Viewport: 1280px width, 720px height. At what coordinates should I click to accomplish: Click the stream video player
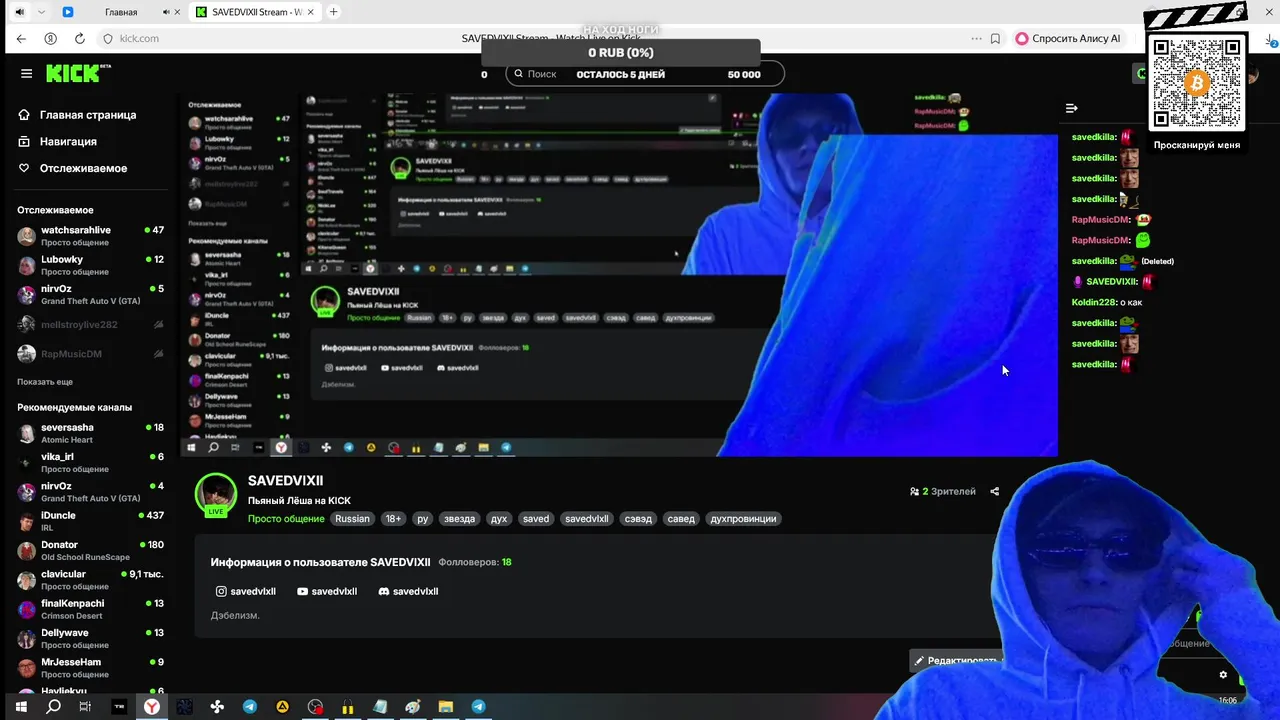(619, 275)
